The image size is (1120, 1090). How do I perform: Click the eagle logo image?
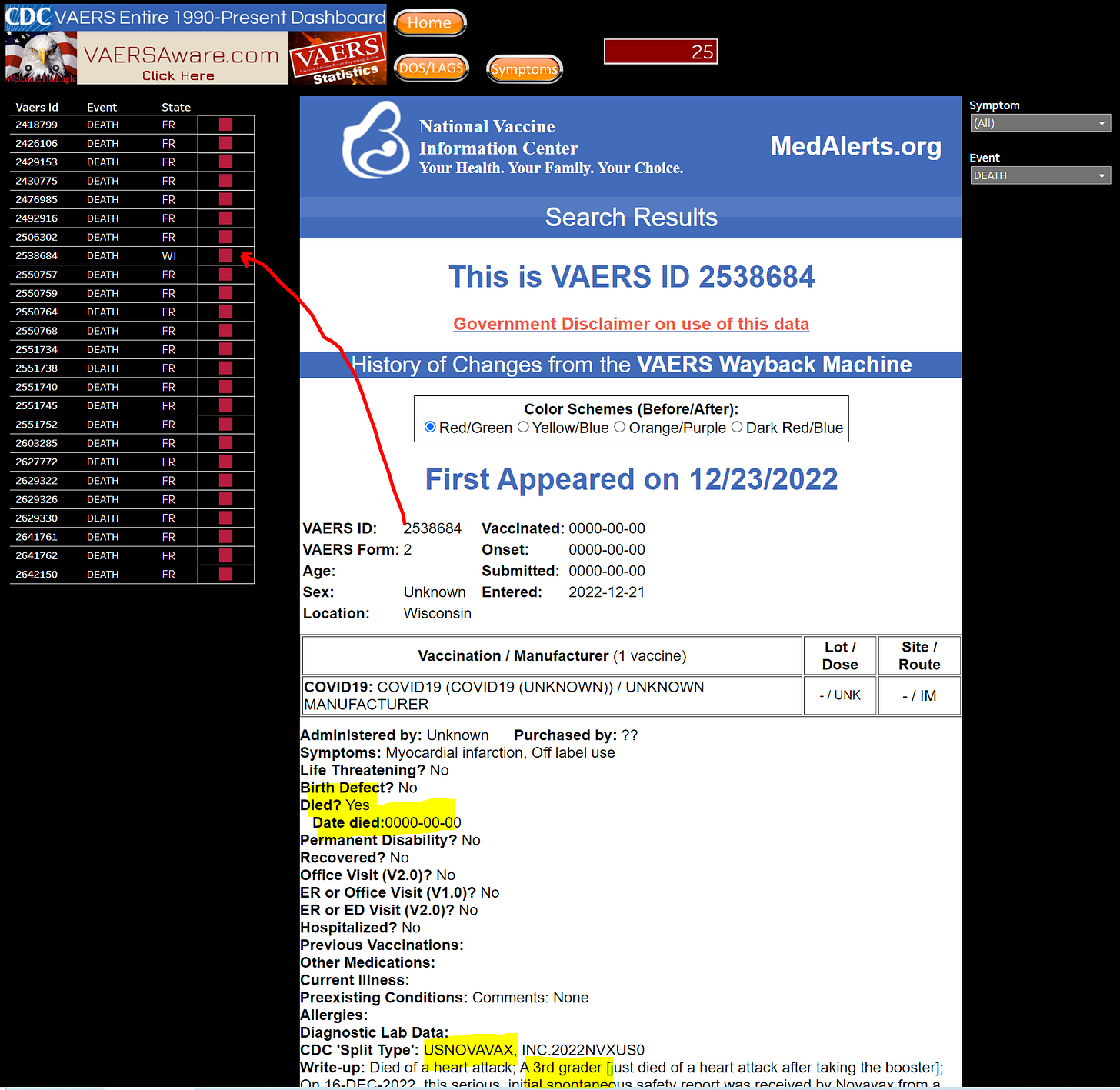tap(41, 58)
